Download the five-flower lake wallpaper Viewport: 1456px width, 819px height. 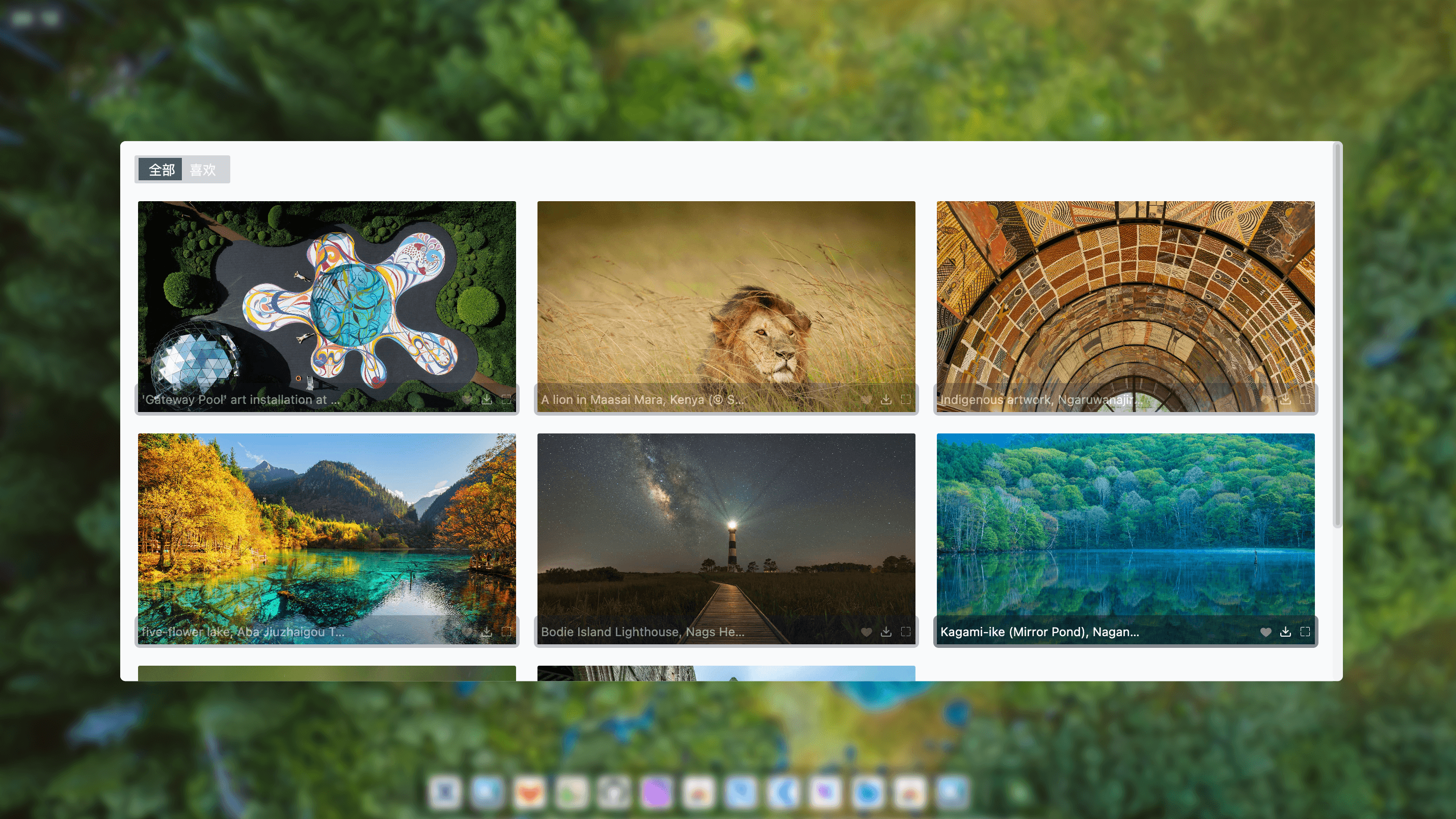pos(486,632)
